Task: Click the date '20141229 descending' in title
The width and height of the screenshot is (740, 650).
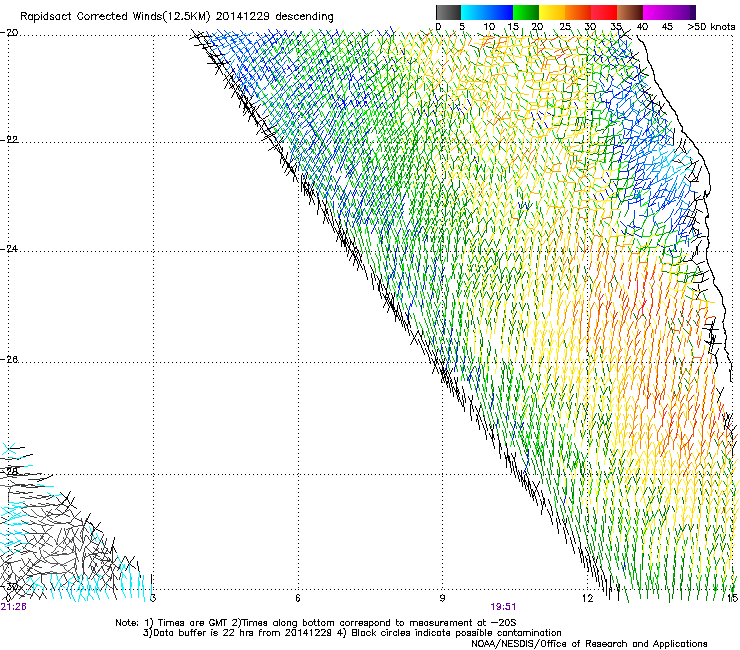Action: coord(275,17)
